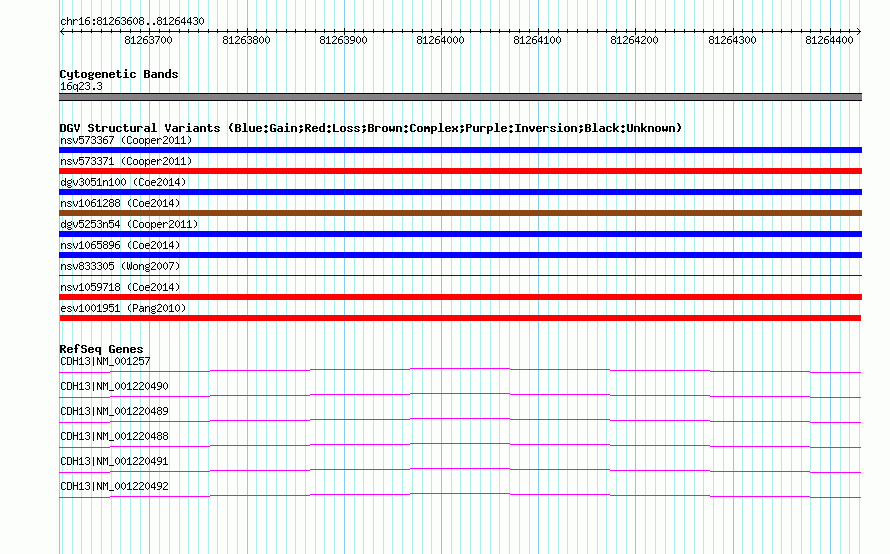This screenshot has height=554, width=890.
Task: Click ruler position 81263800
Action: coord(246,40)
